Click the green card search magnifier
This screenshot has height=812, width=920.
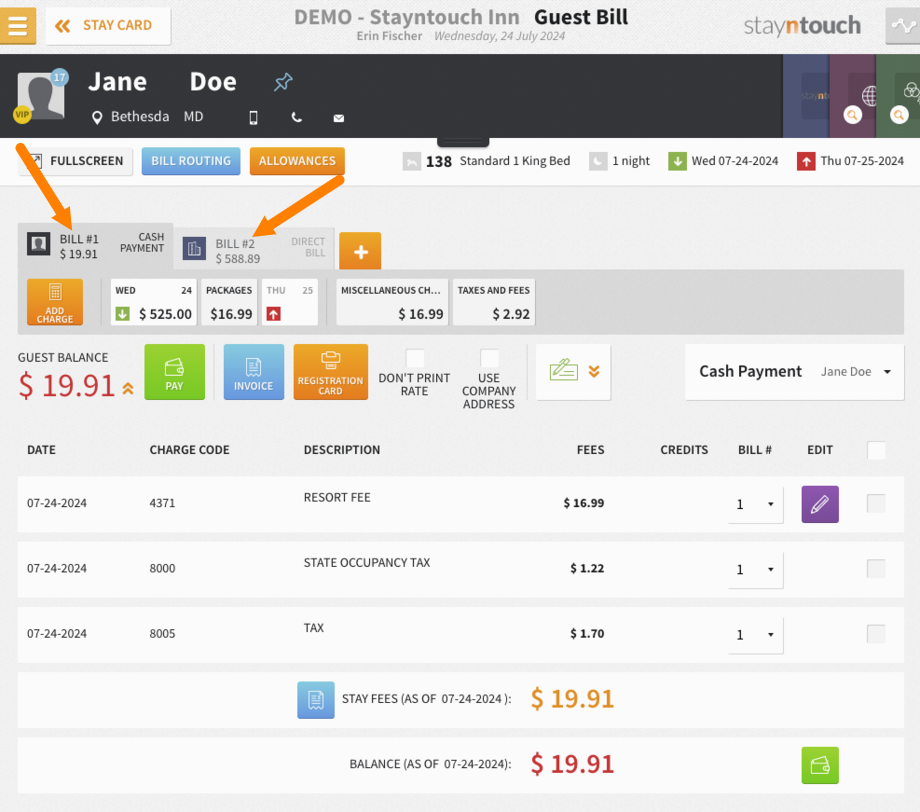tap(899, 115)
